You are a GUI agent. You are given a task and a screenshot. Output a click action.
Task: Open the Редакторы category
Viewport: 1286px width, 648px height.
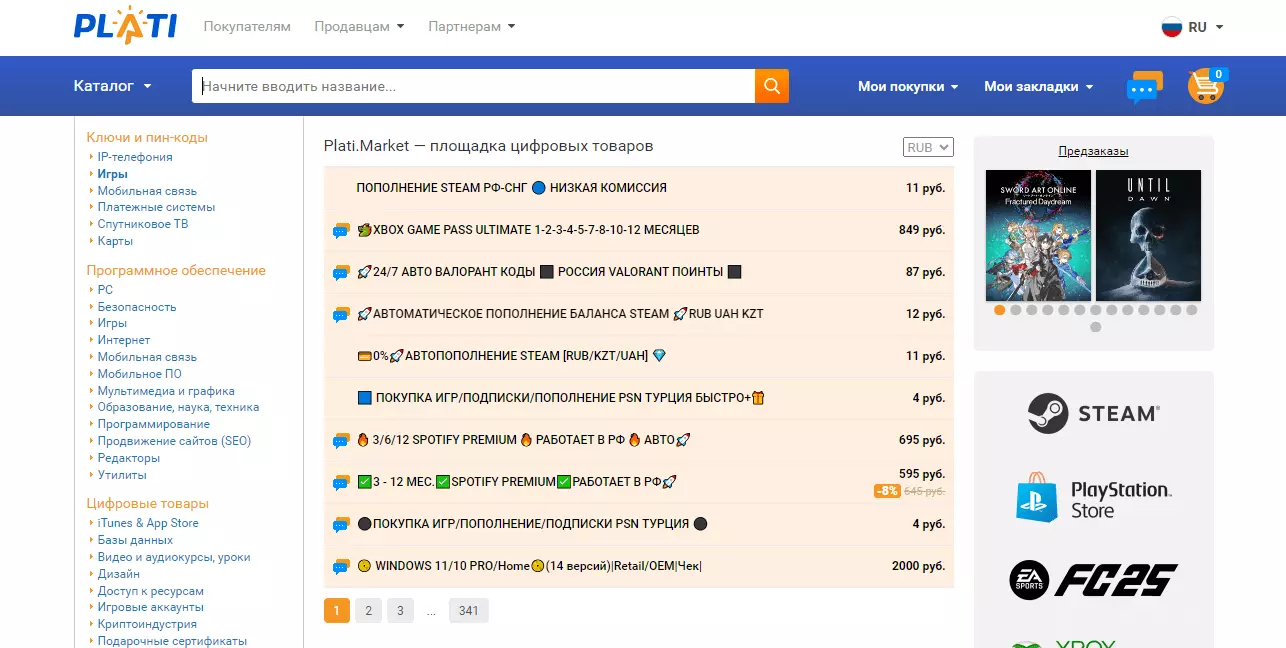point(129,458)
